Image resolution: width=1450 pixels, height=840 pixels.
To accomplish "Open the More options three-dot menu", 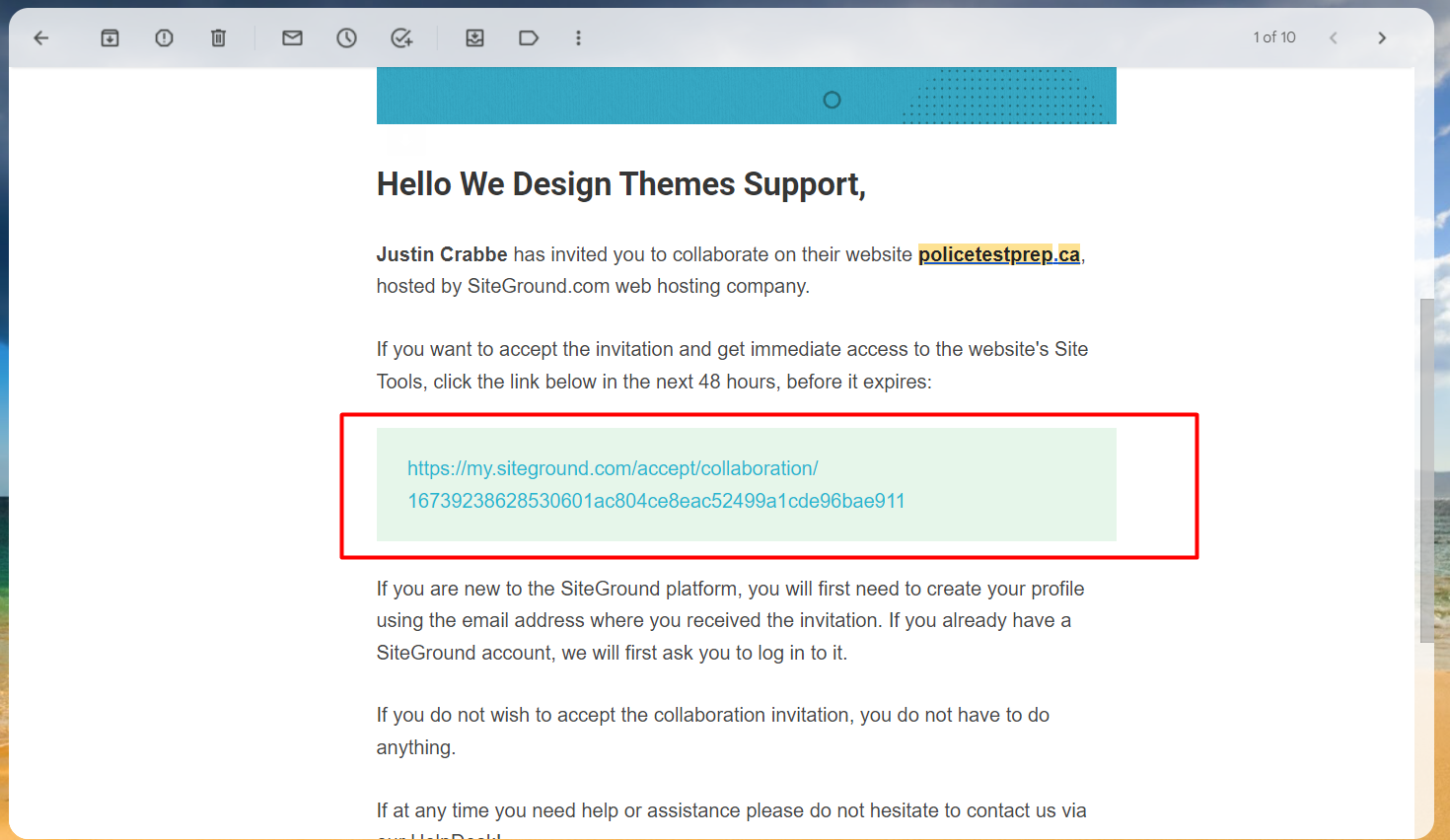I will (x=578, y=38).
